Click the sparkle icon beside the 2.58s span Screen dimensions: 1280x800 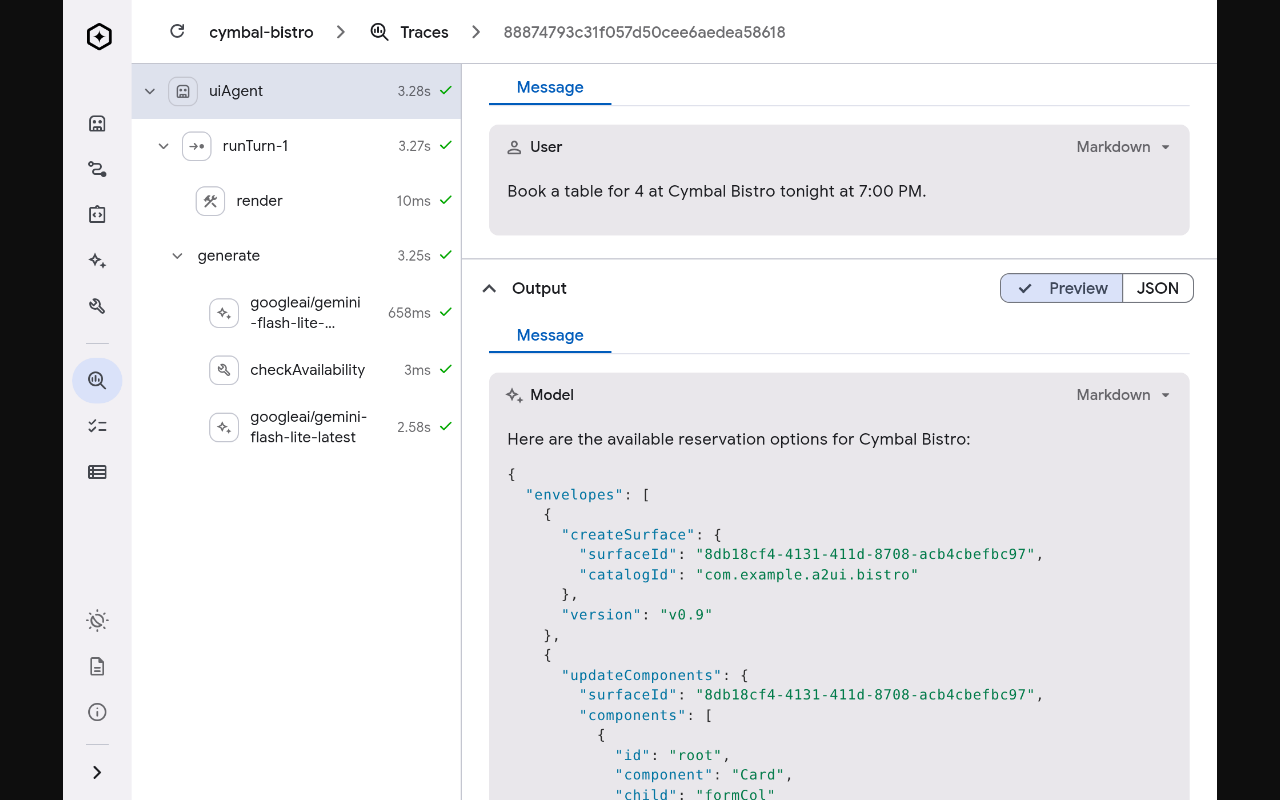(224, 427)
